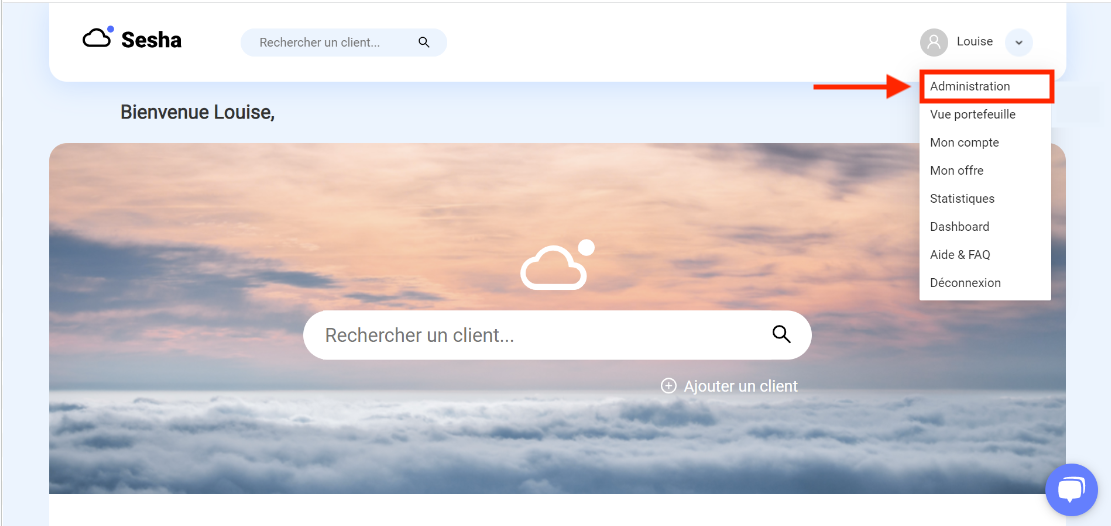Click the Ajouter un client link

pyautogui.click(x=729, y=386)
